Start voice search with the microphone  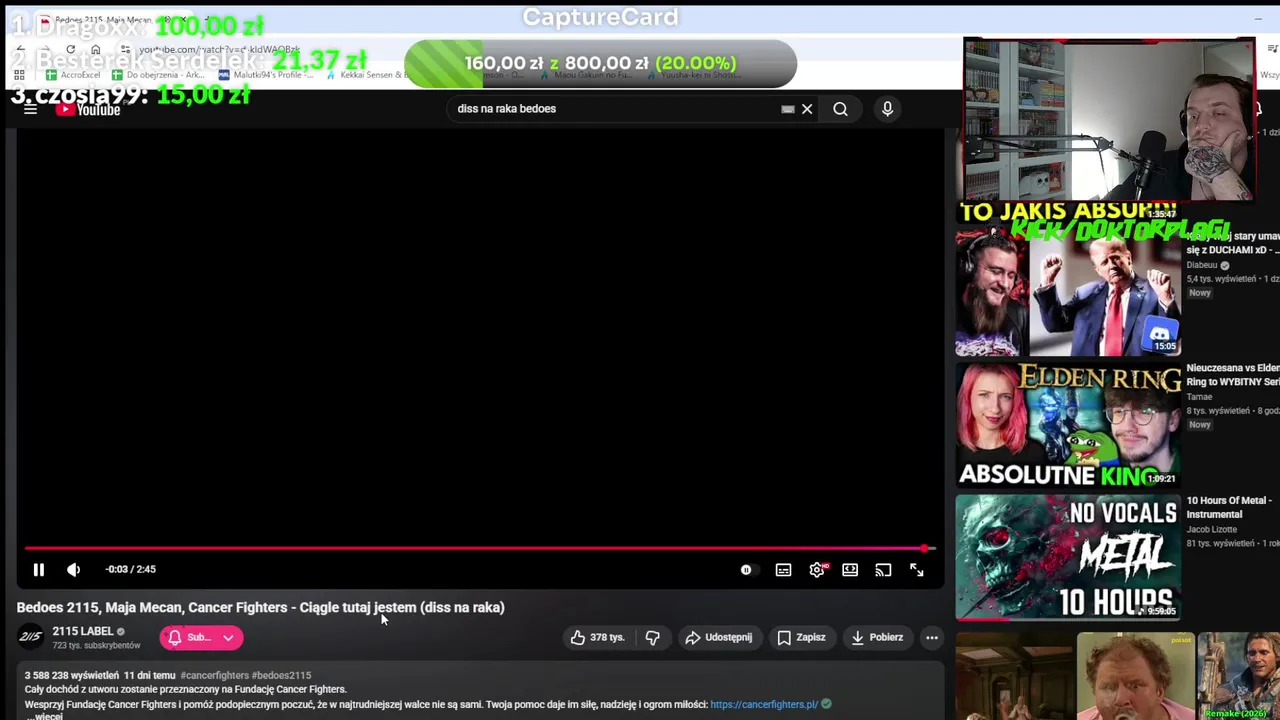pyautogui.click(x=887, y=109)
